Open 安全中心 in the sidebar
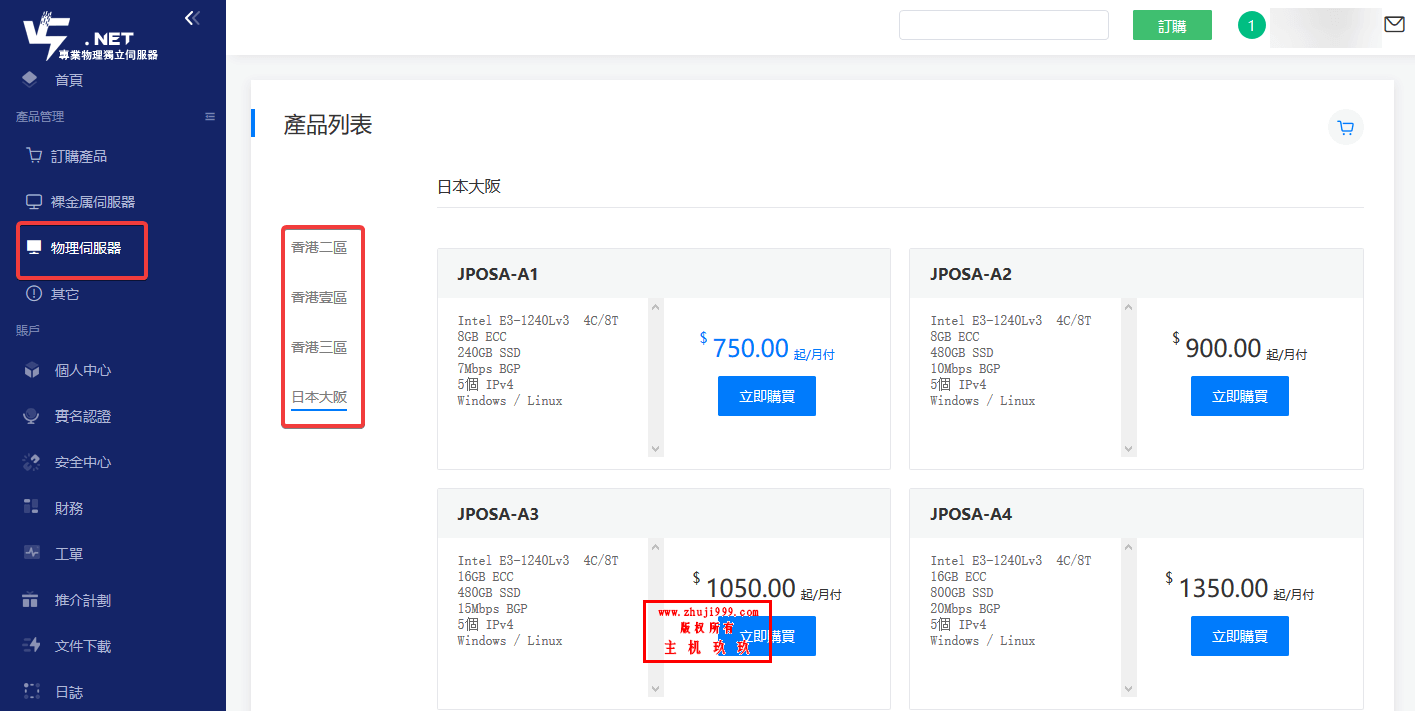This screenshot has width=1415, height=711. coord(82,463)
